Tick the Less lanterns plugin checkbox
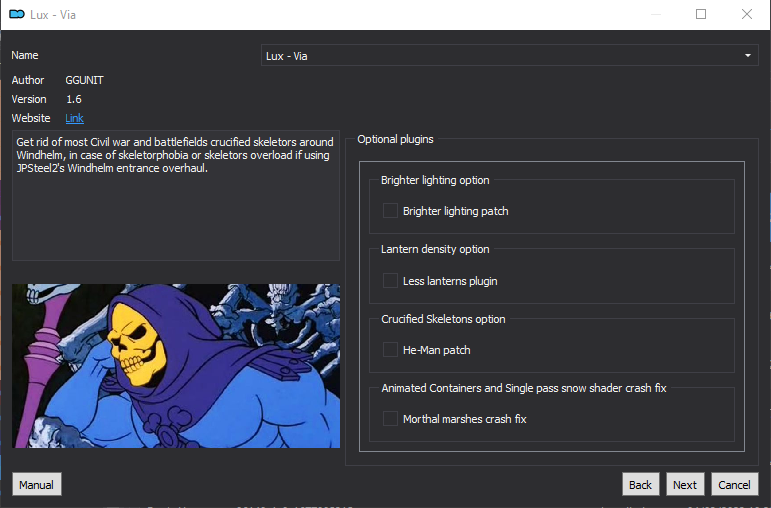Image resolution: width=771 pixels, height=508 pixels. pos(390,281)
